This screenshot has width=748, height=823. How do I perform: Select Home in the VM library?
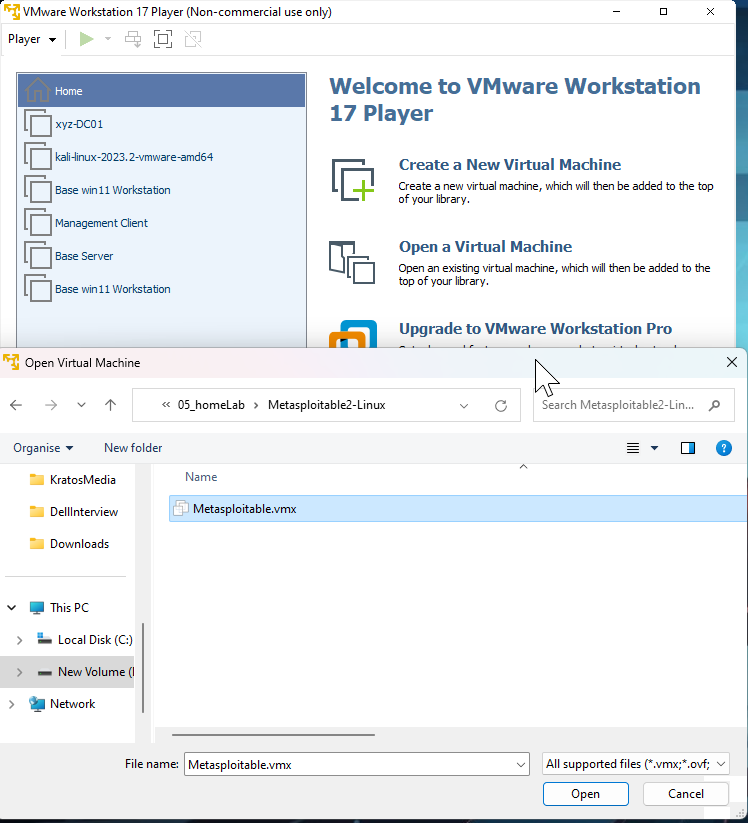[162, 91]
